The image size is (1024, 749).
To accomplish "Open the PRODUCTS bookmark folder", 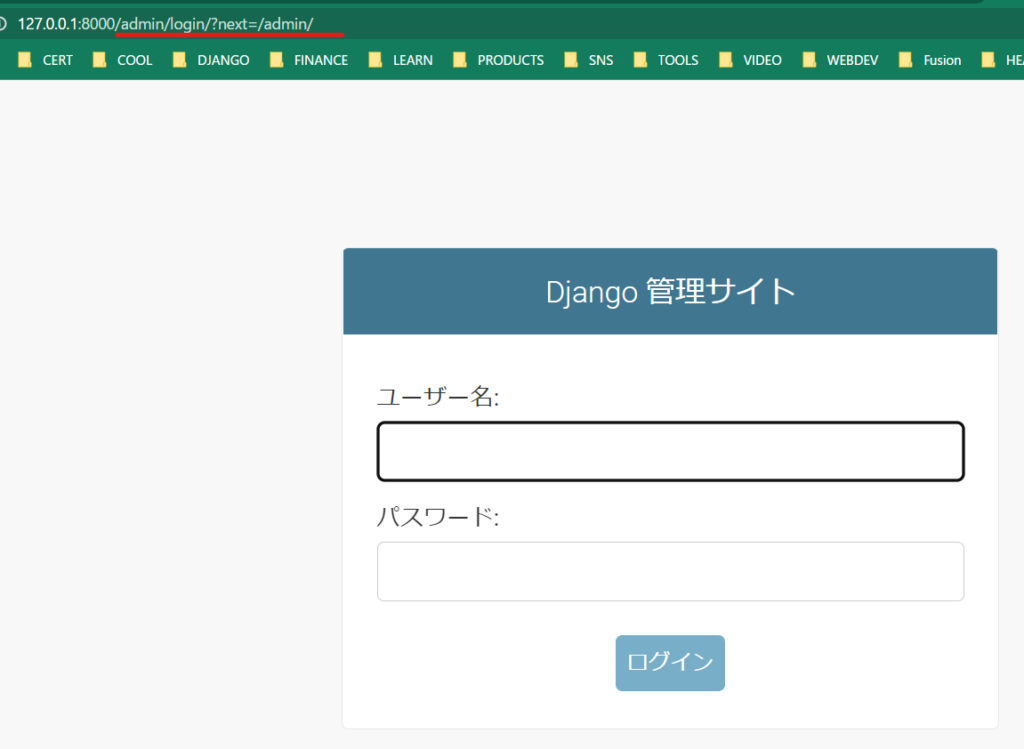I will point(498,60).
